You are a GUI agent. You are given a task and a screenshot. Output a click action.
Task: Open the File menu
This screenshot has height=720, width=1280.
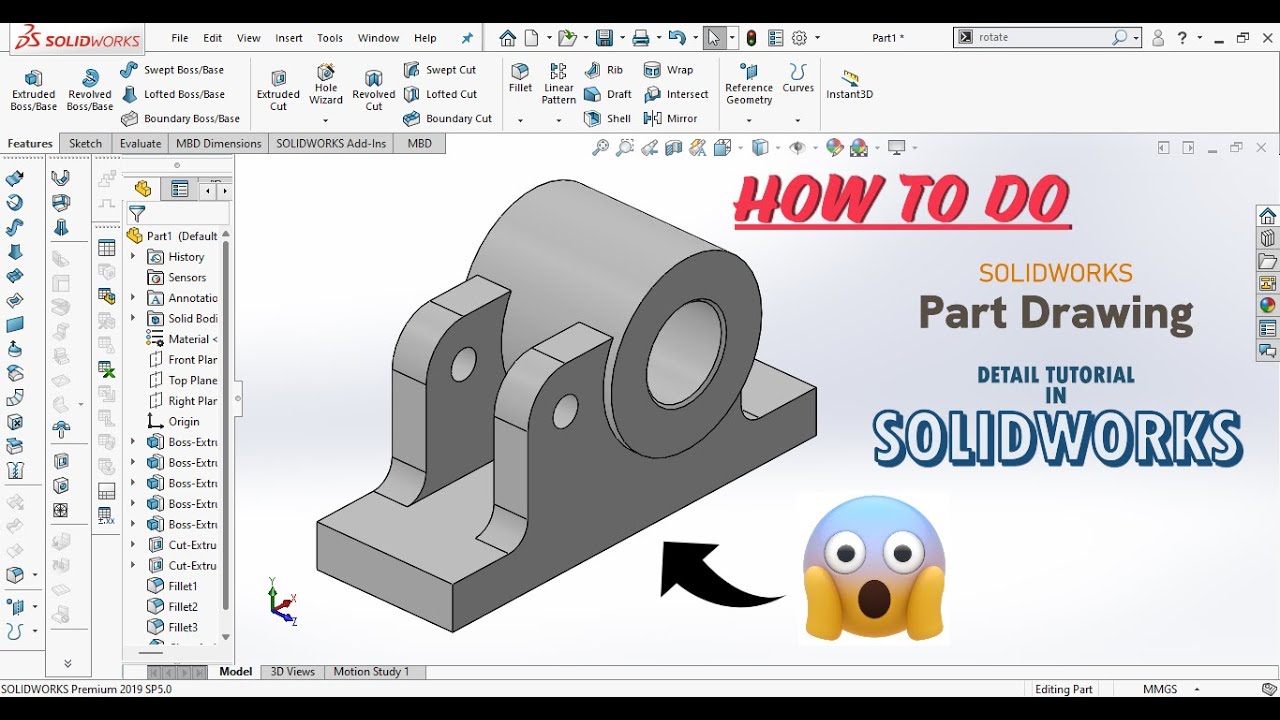point(180,38)
